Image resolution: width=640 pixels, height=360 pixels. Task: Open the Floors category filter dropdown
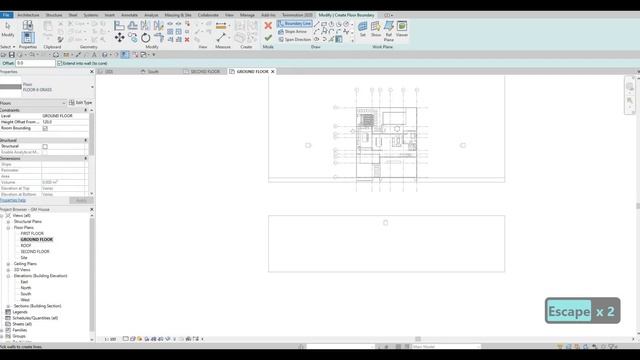click(64, 103)
